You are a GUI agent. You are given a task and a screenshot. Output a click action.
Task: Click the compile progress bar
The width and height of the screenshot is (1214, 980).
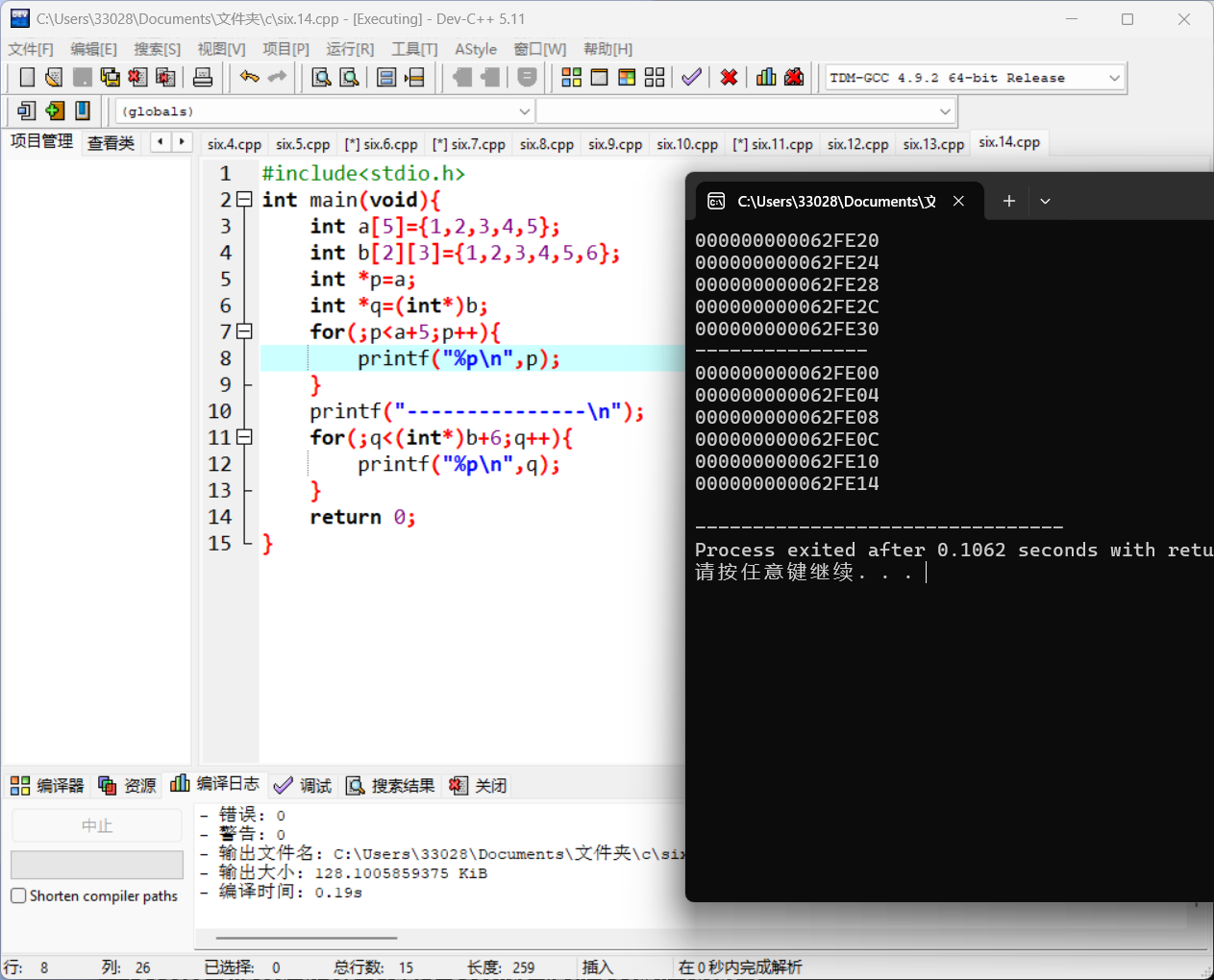[97, 865]
